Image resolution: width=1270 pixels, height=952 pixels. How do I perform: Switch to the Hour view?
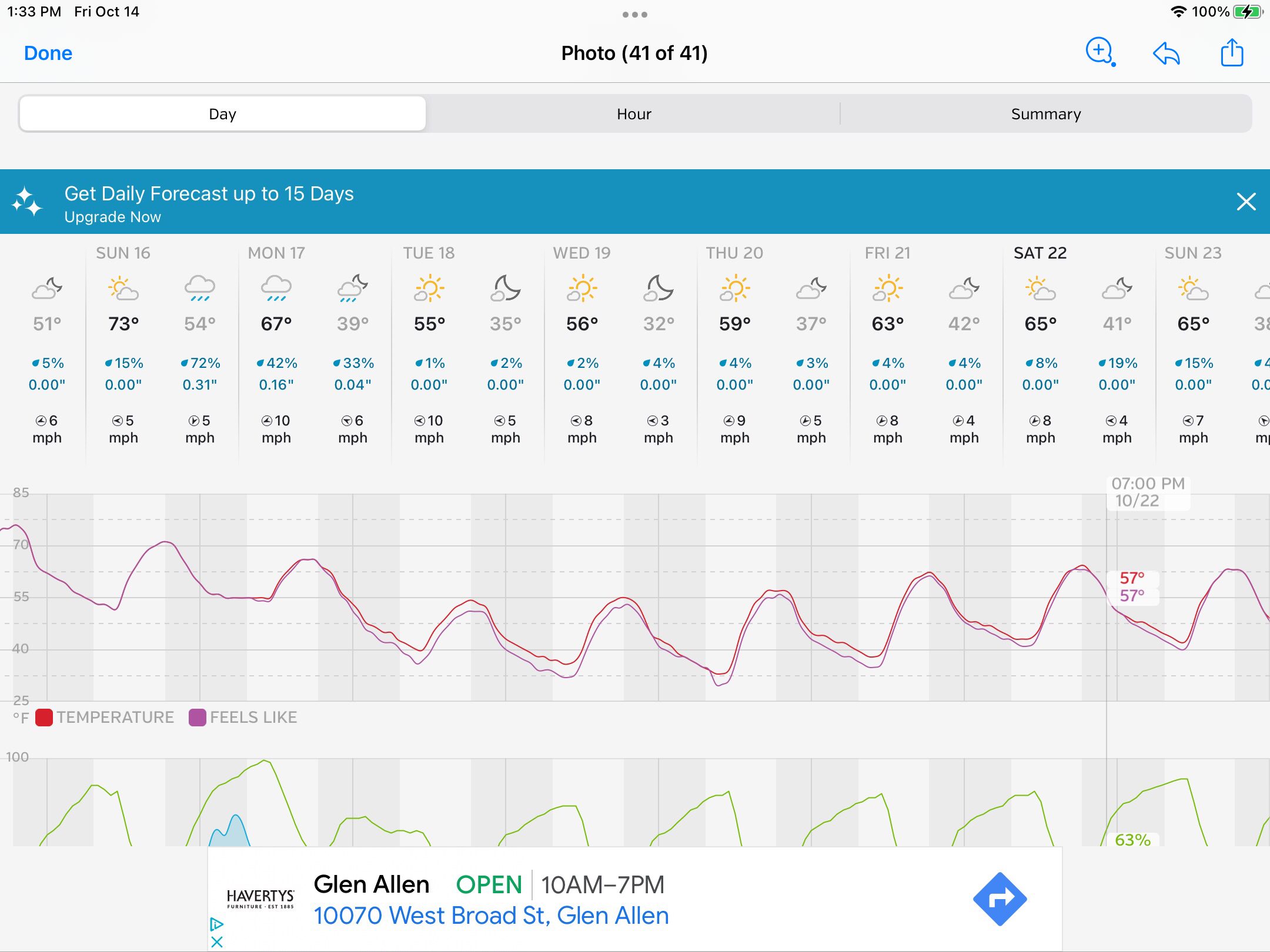[x=634, y=114]
